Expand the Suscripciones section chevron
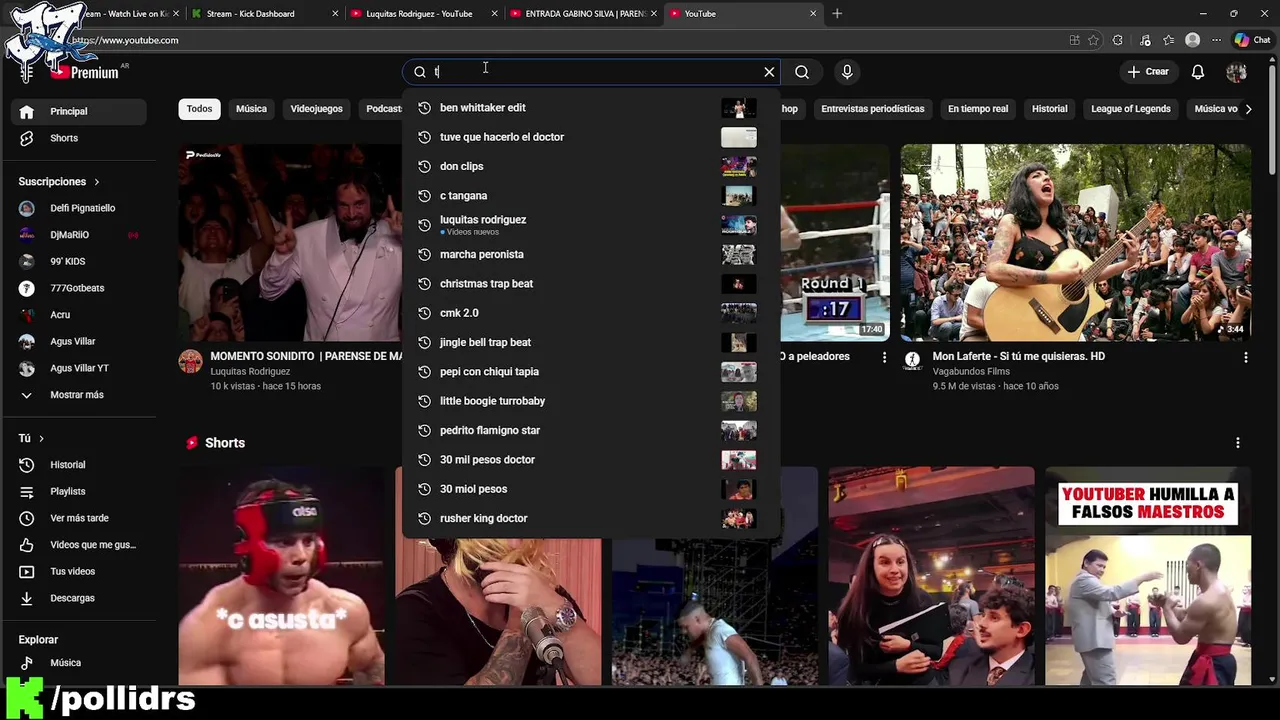 coord(97,182)
